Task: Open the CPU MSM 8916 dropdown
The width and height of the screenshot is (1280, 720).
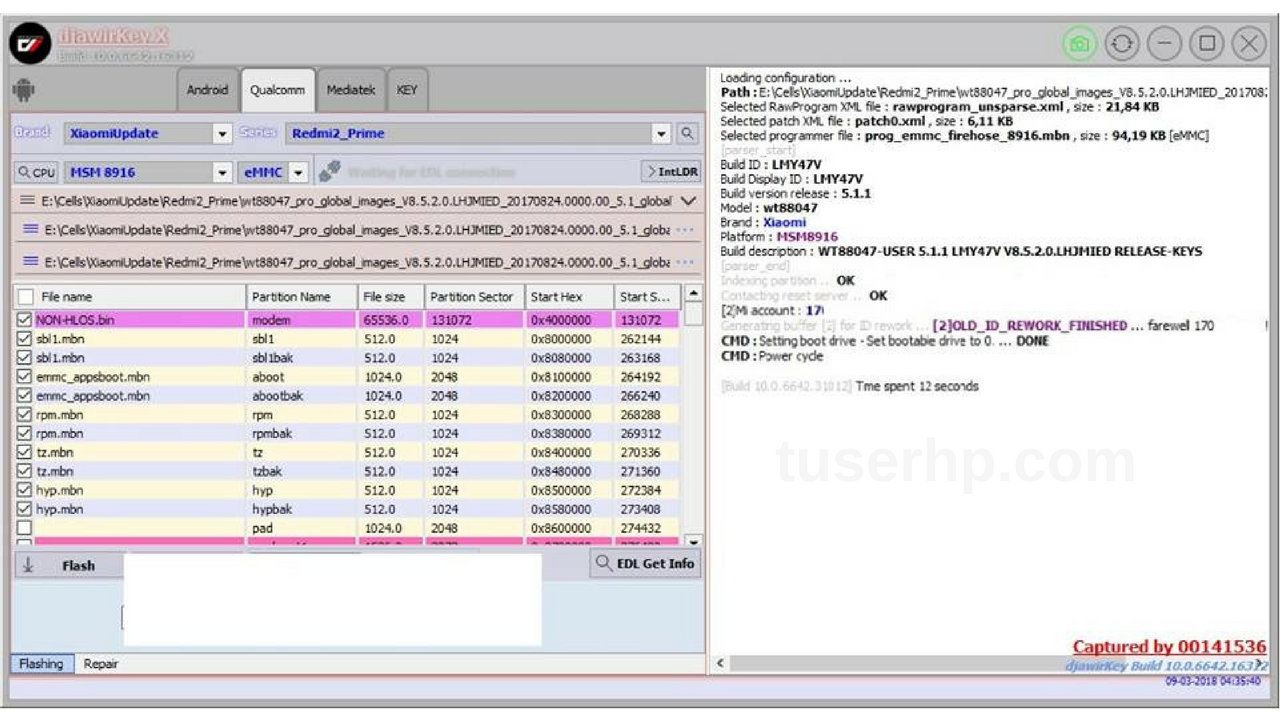Action: click(x=222, y=172)
